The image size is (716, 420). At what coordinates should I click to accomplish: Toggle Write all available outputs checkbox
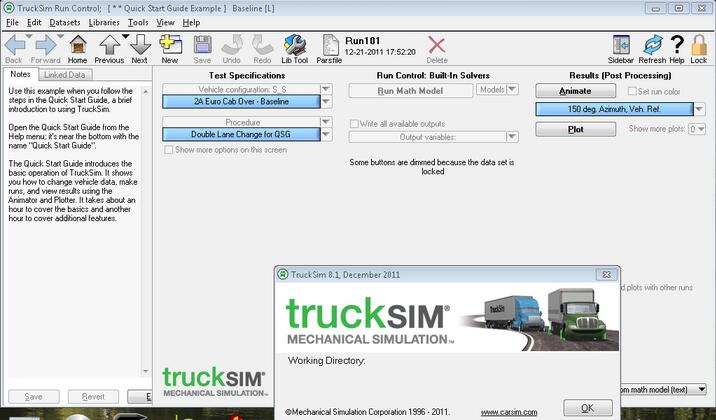coord(354,124)
